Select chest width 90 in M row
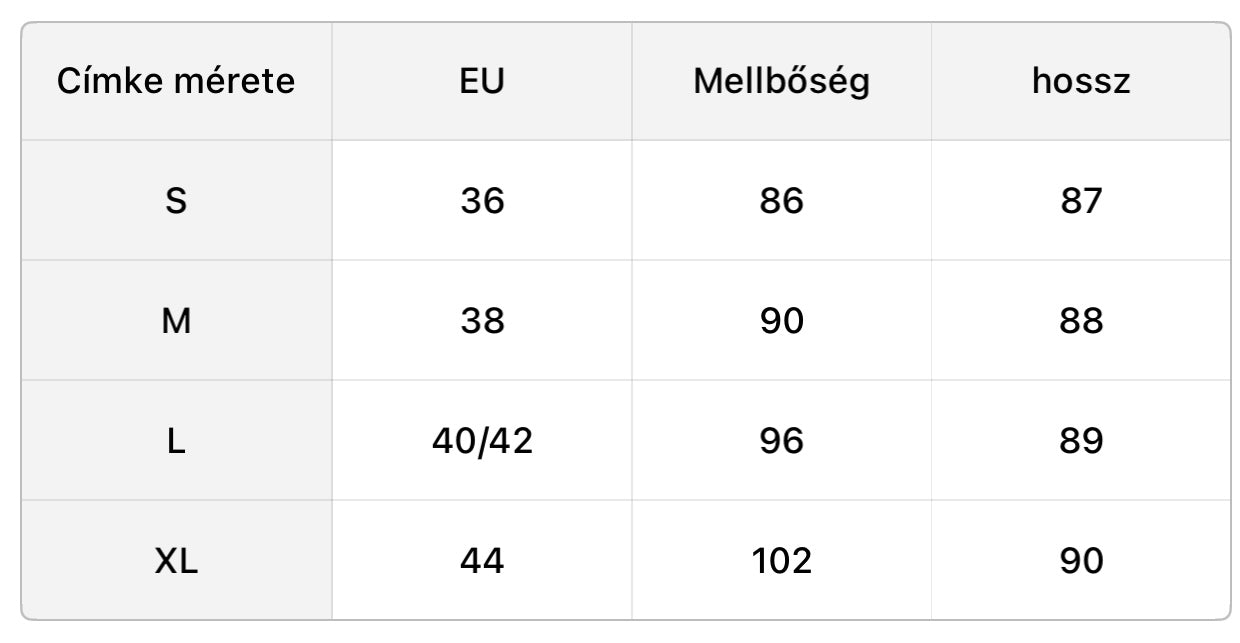This screenshot has width=1240, height=643. (x=781, y=321)
